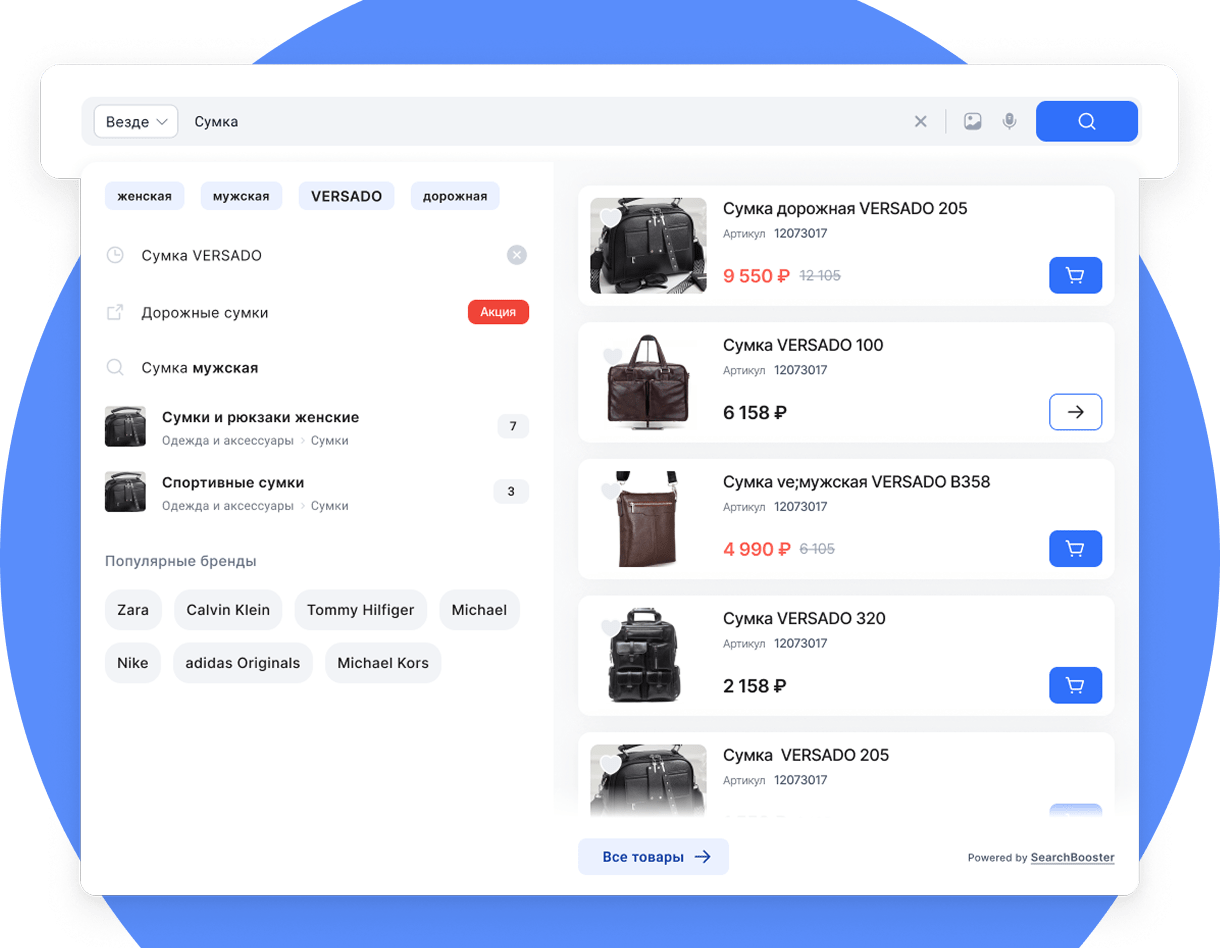Open the VERSADO B358 product image

pyautogui.click(x=648, y=519)
